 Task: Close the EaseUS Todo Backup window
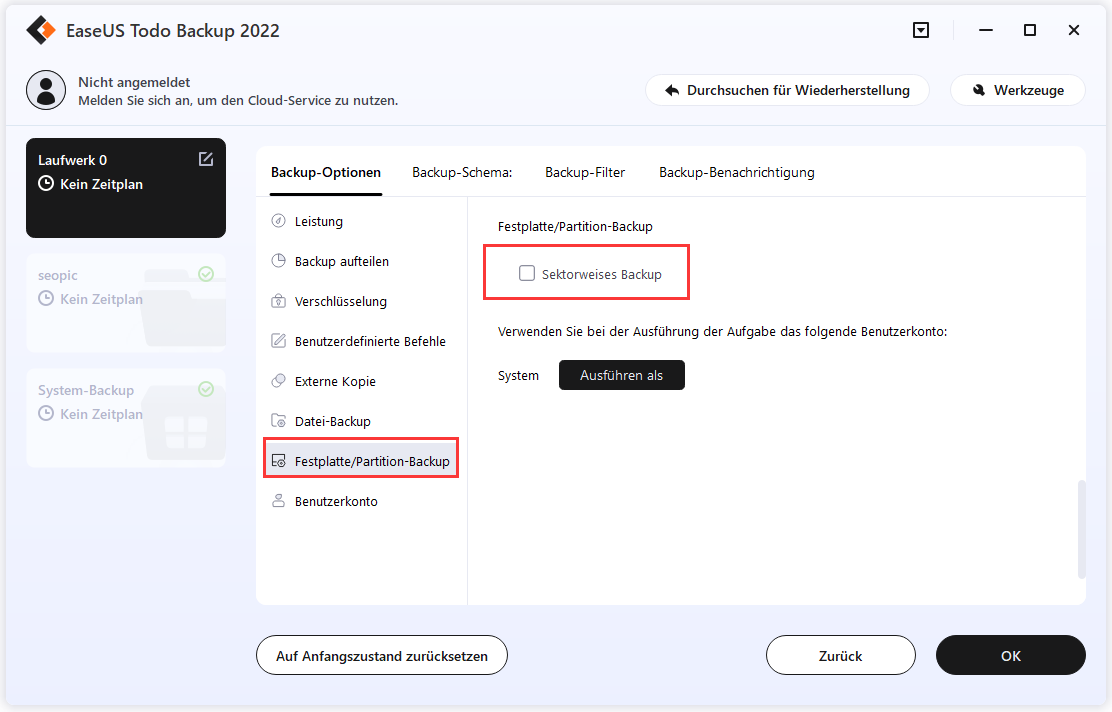tap(1074, 30)
